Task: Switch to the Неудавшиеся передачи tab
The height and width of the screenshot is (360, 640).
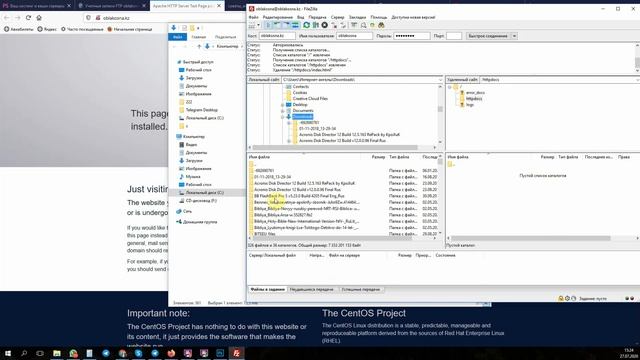Action: 311,289
